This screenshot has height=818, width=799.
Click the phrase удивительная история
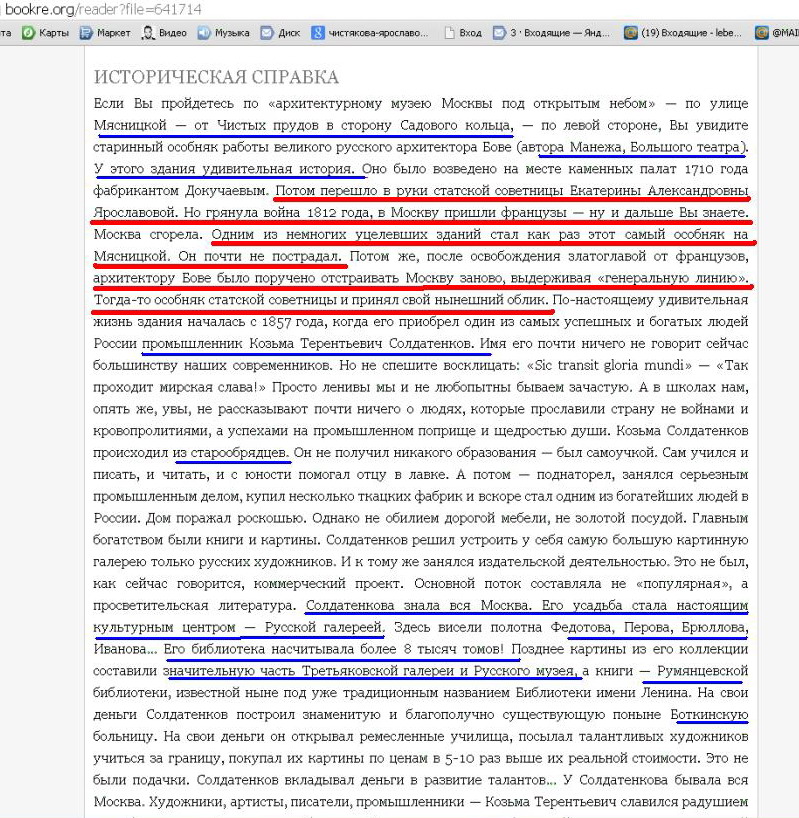click(277, 170)
